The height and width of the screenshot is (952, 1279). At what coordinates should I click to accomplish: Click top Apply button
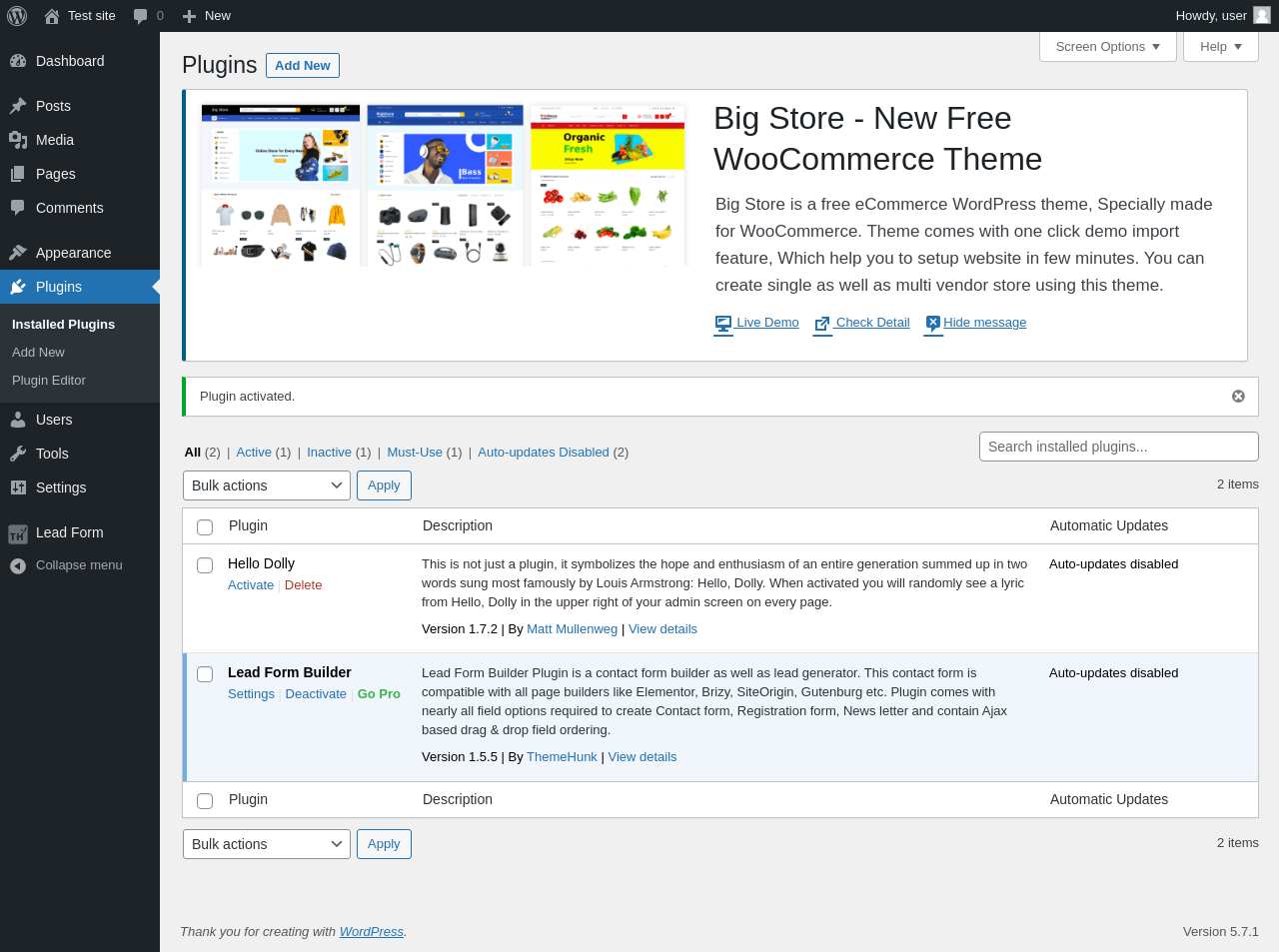[x=384, y=485]
